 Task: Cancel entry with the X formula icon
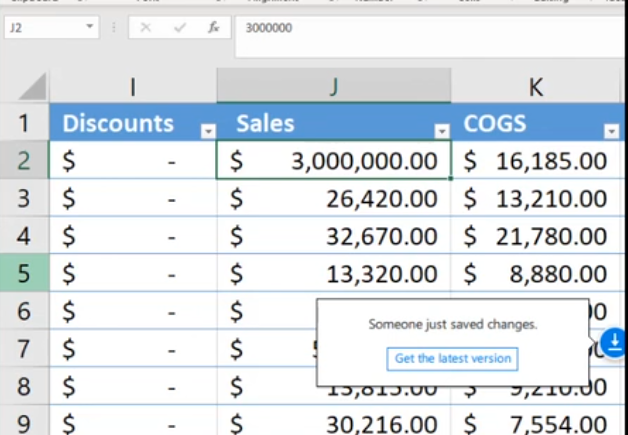(145, 28)
